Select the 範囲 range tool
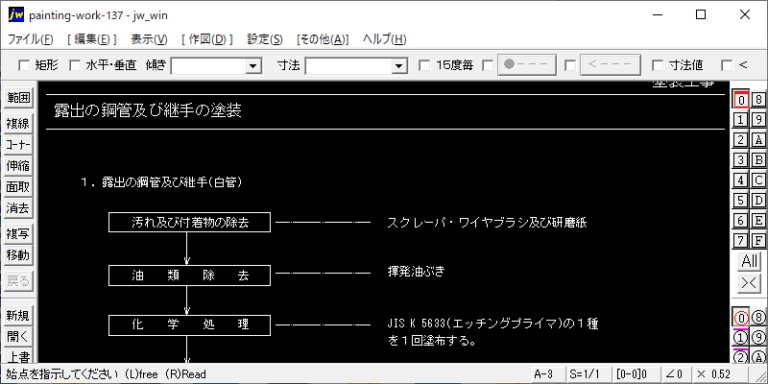 click(18, 98)
